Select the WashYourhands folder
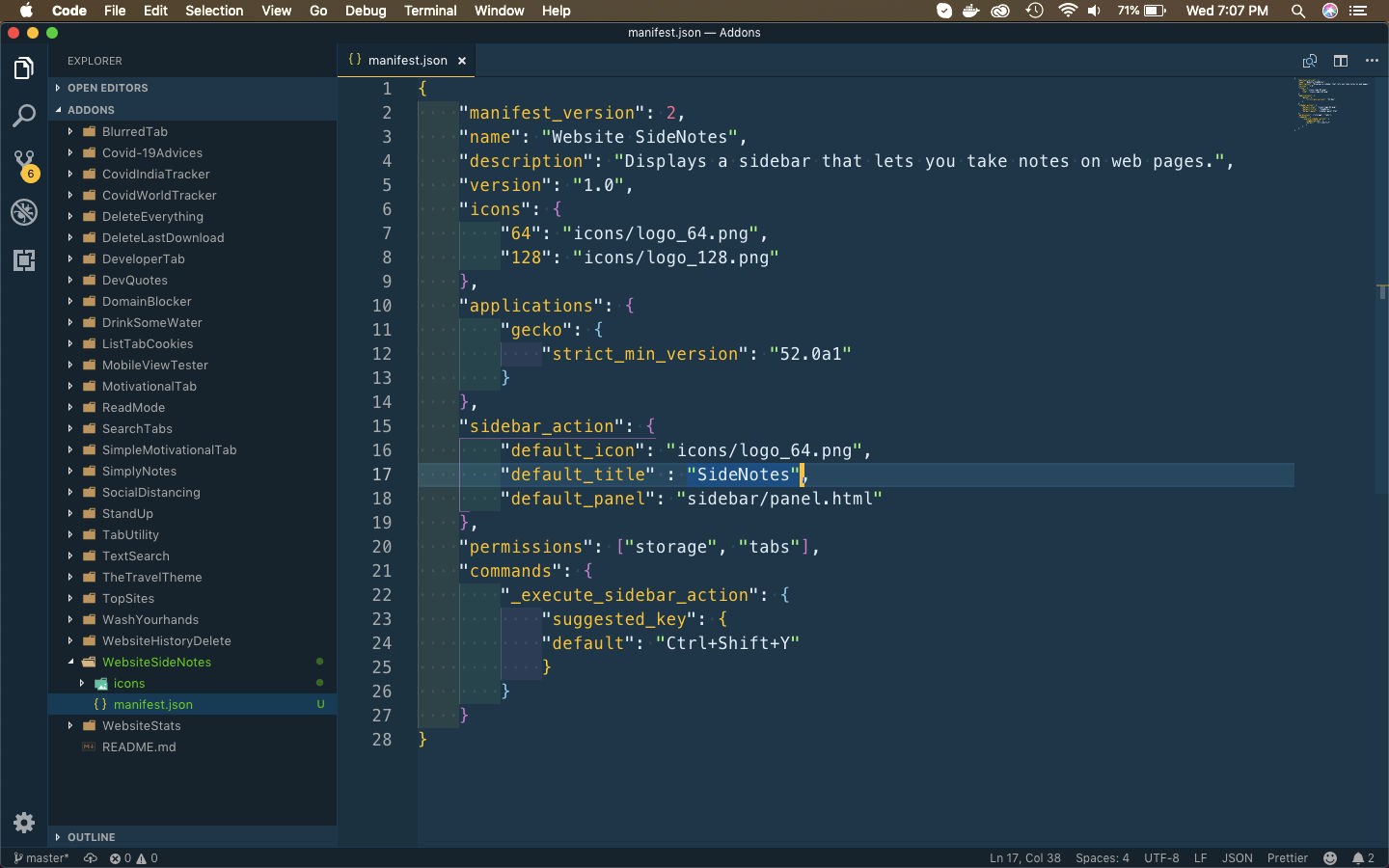 pyautogui.click(x=193, y=620)
